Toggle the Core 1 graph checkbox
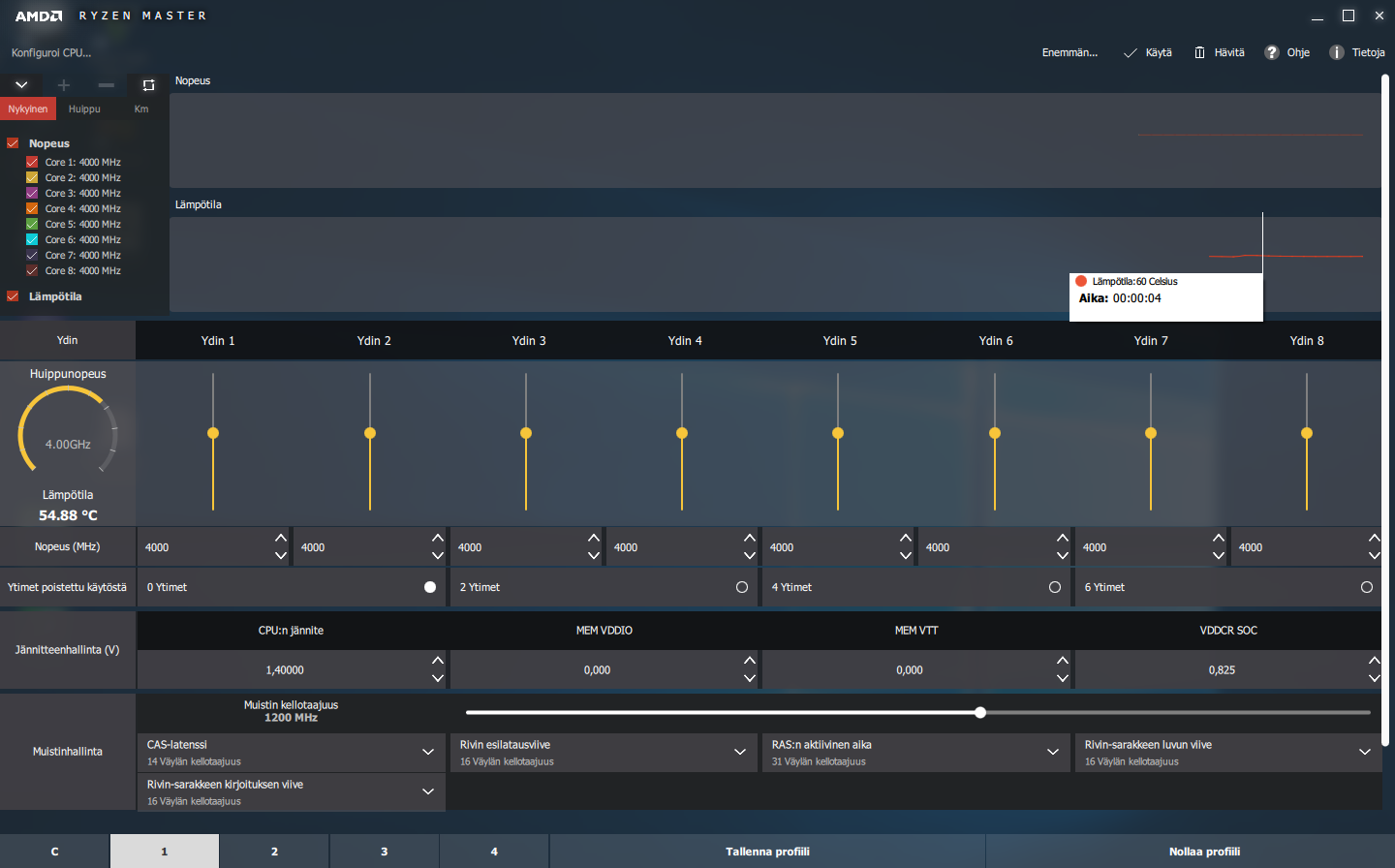 (x=32, y=163)
